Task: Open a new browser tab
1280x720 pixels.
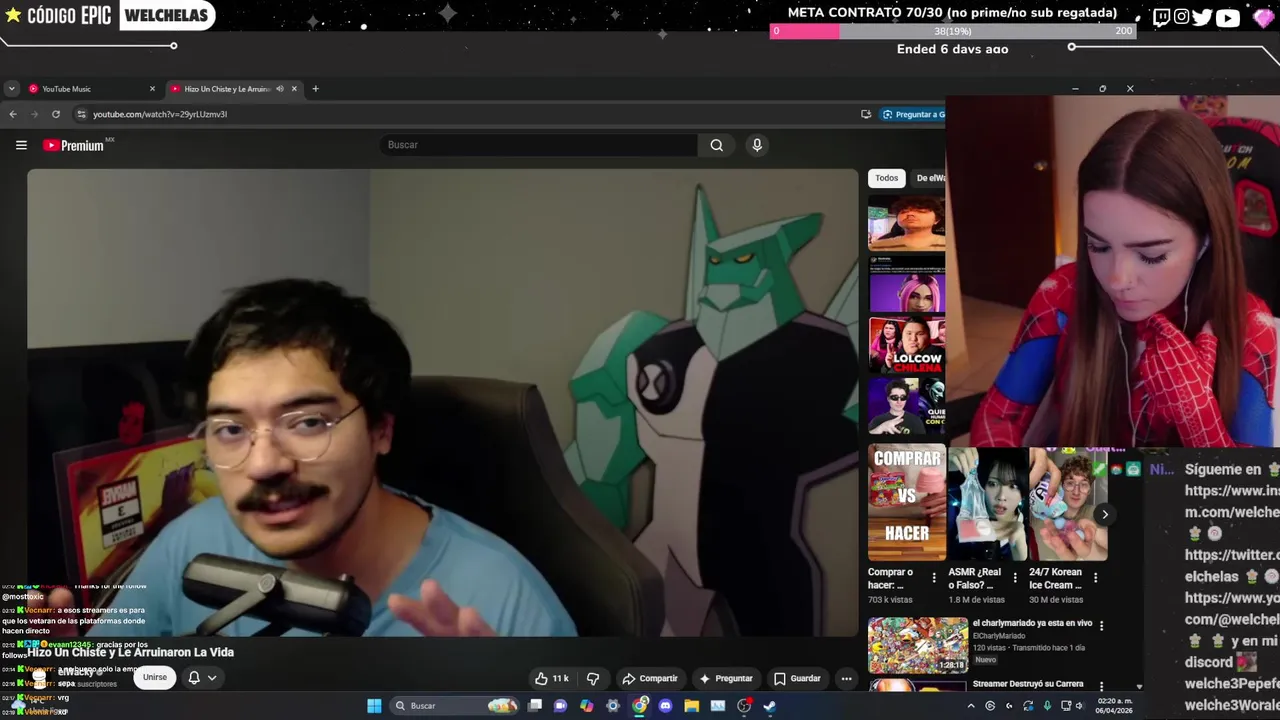Action: [x=315, y=89]
